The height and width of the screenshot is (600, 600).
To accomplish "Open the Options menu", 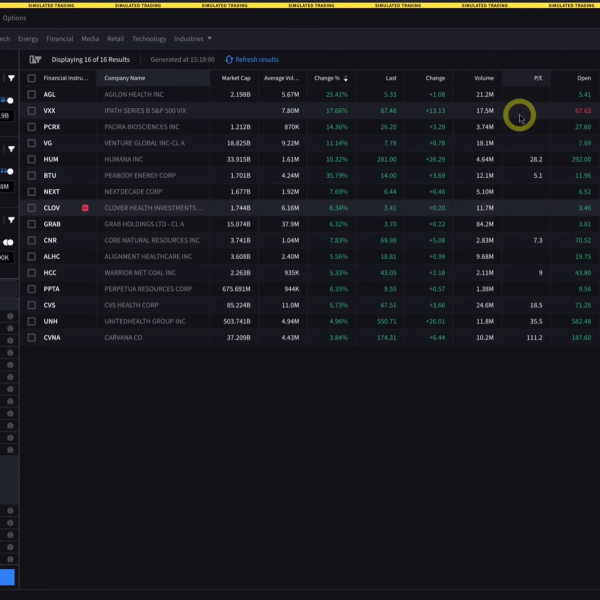I will [x=15, y=18].
